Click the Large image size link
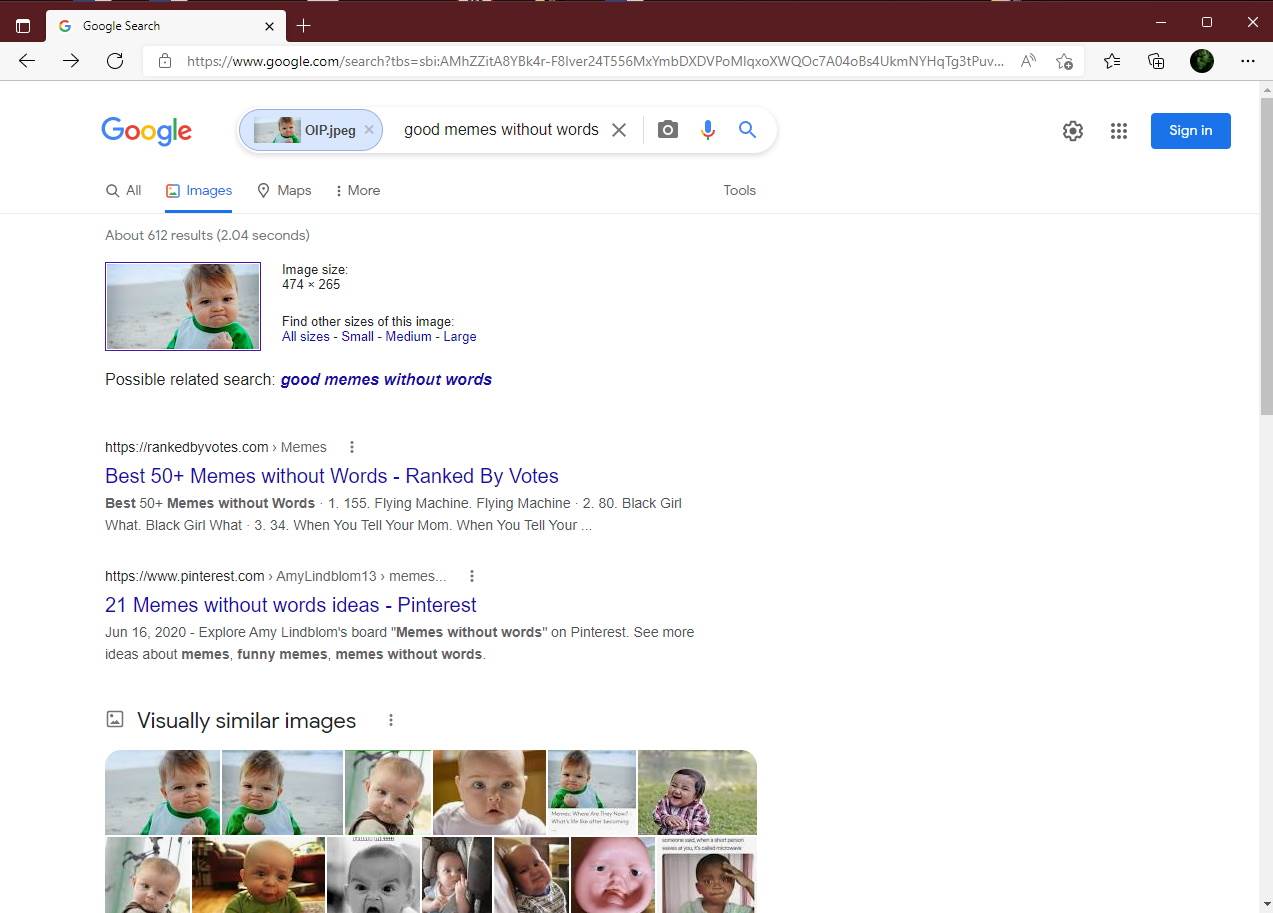This screenshot has height=913, width=1273. pyautogui.click(x=460, y=337)
